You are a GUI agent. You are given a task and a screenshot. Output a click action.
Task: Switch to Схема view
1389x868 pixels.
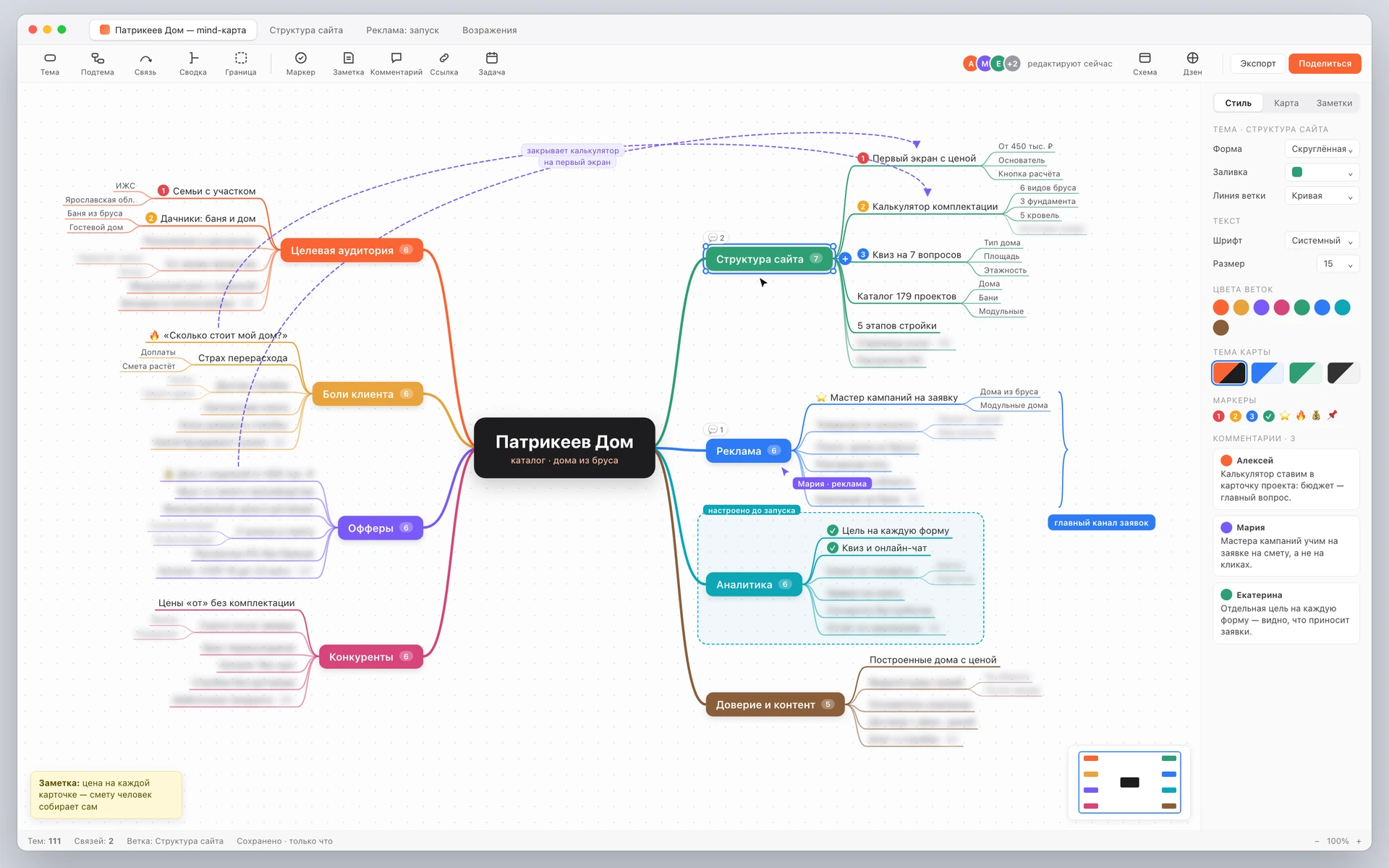tap(1144, 64)
